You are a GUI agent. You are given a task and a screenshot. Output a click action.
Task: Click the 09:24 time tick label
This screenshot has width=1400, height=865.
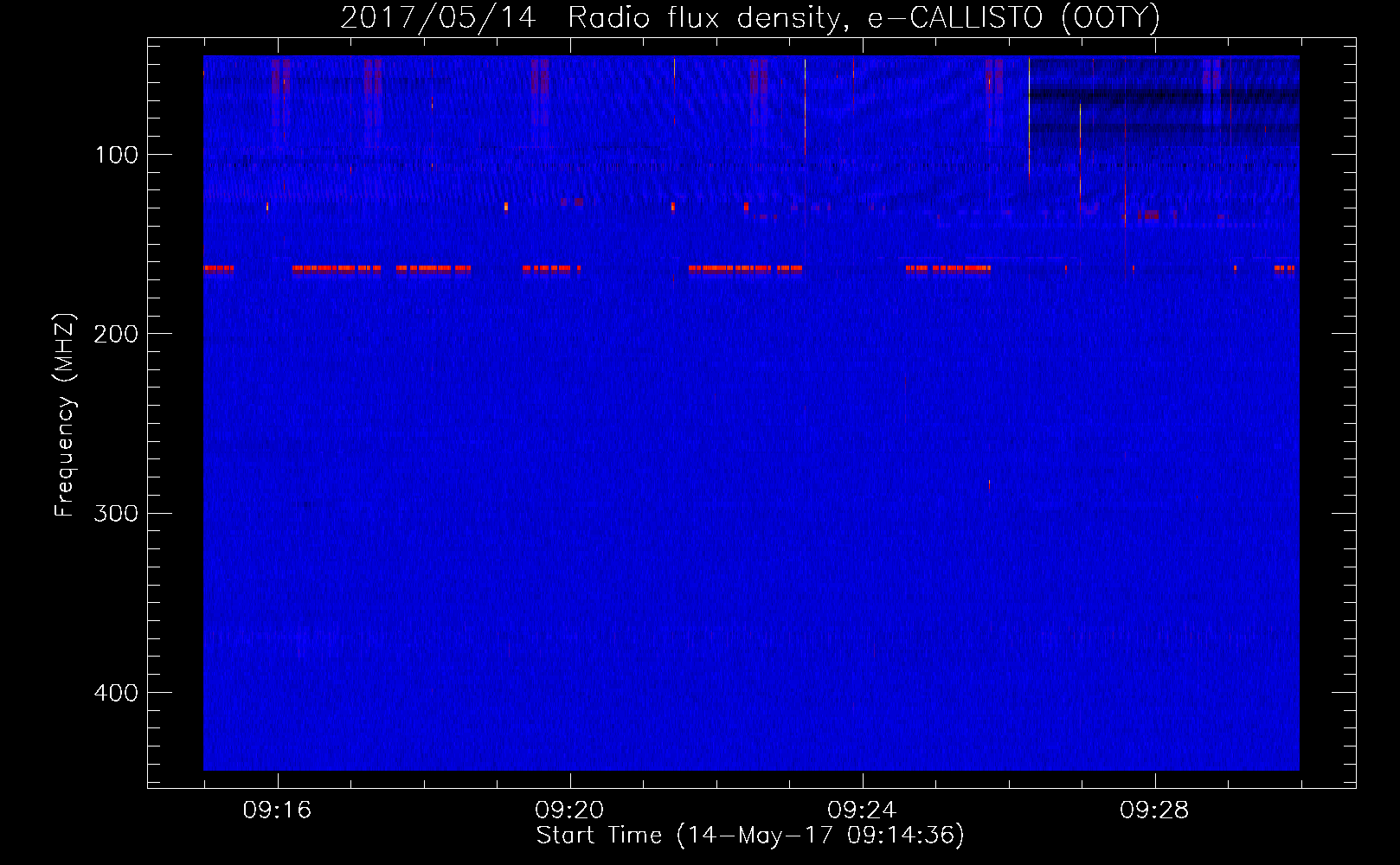[862, 811]
